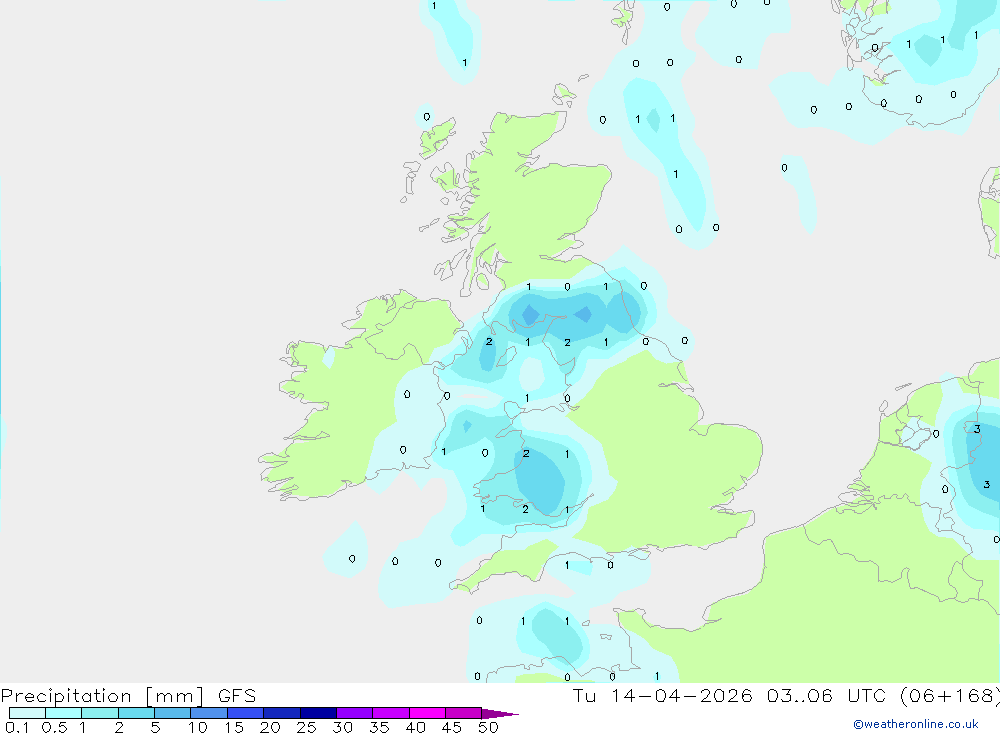Pick the legend swatch between 30 and 35
Image resolution: width=1000 pixels, height=733 pixels.
coord(355,713)
